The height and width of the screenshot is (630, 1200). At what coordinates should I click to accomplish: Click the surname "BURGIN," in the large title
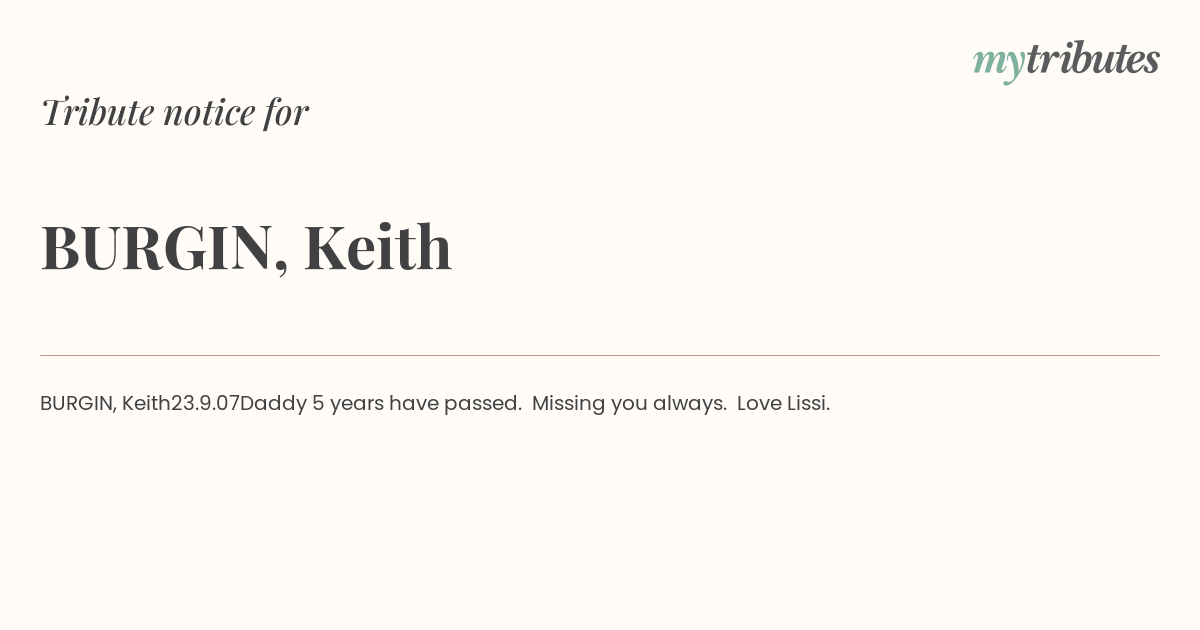(165, 248)
